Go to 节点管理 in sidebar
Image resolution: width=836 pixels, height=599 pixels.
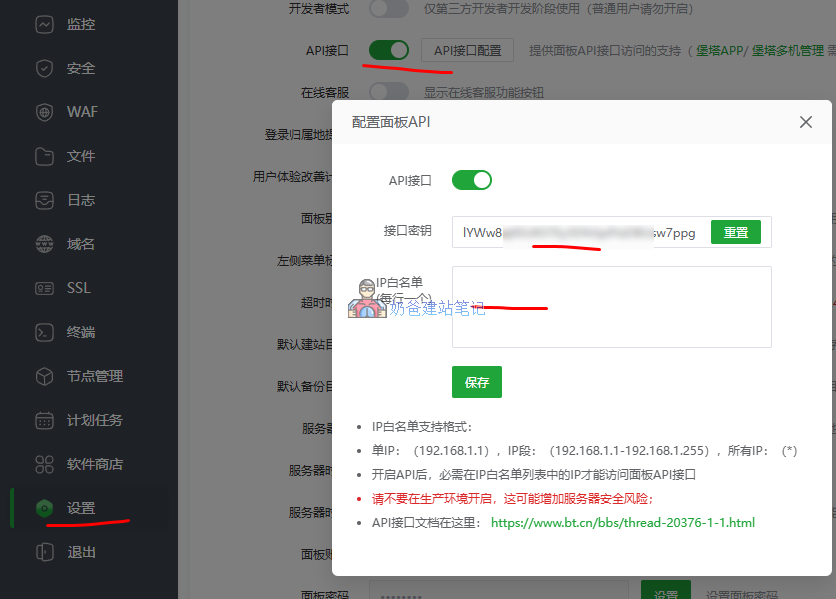click(x=94, y=376)
